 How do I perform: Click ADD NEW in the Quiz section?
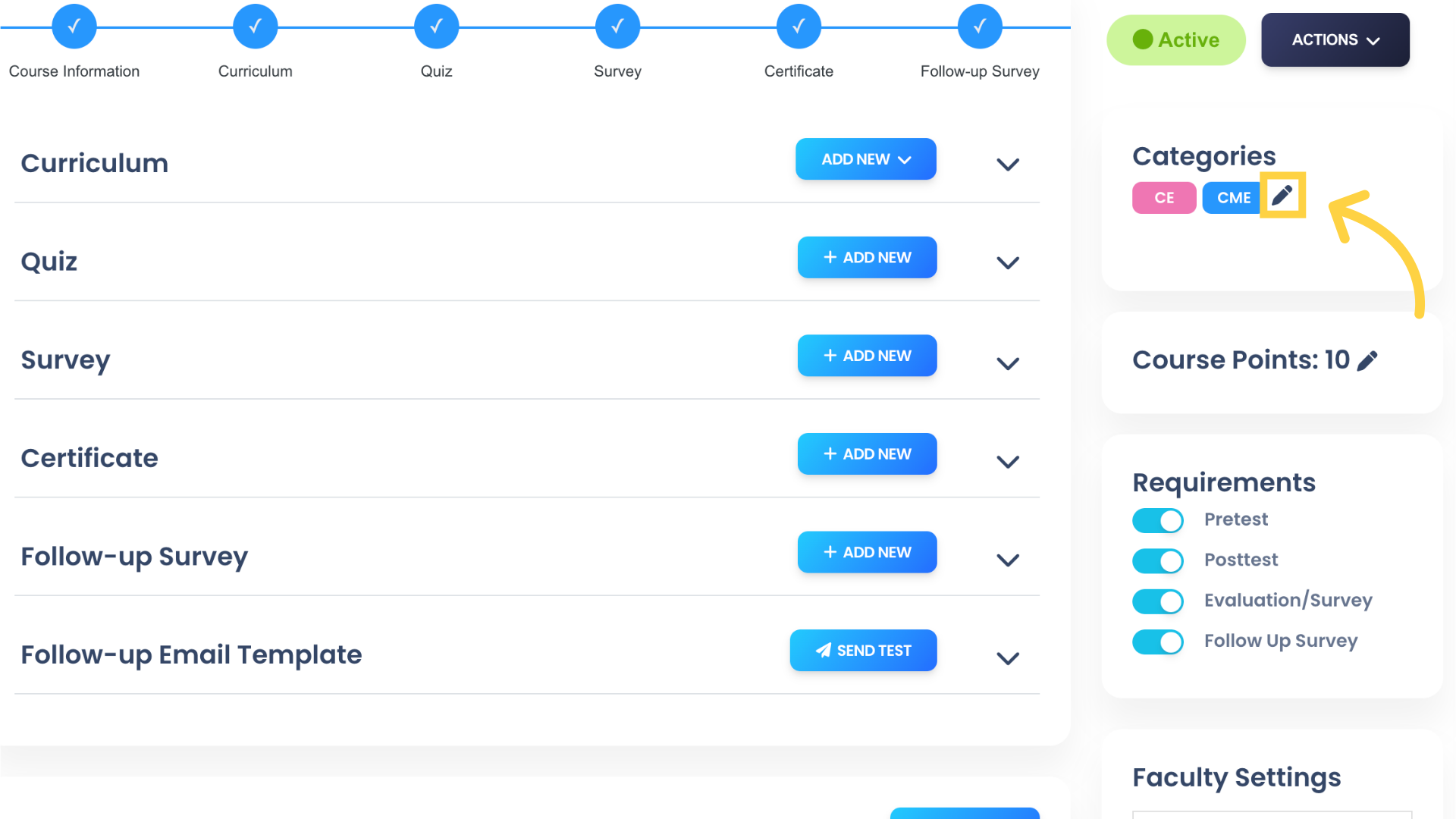click(867, 257)
